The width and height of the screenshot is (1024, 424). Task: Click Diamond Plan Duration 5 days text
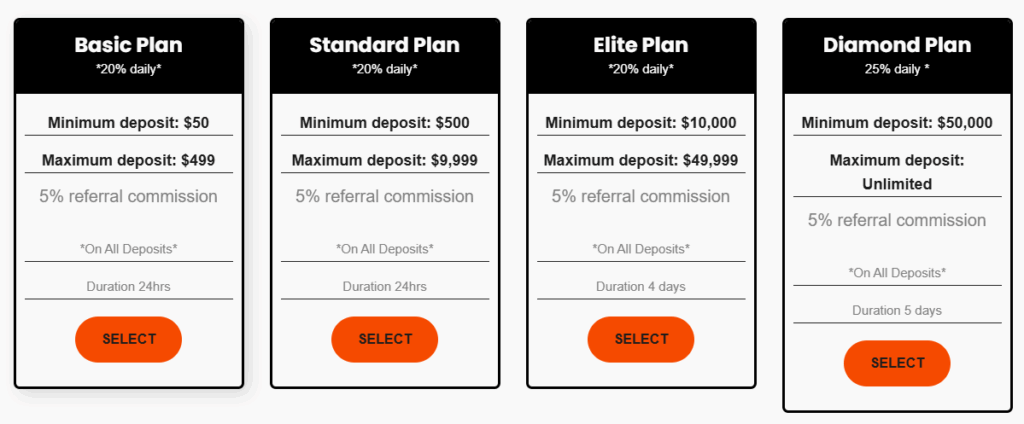[897, 311]
